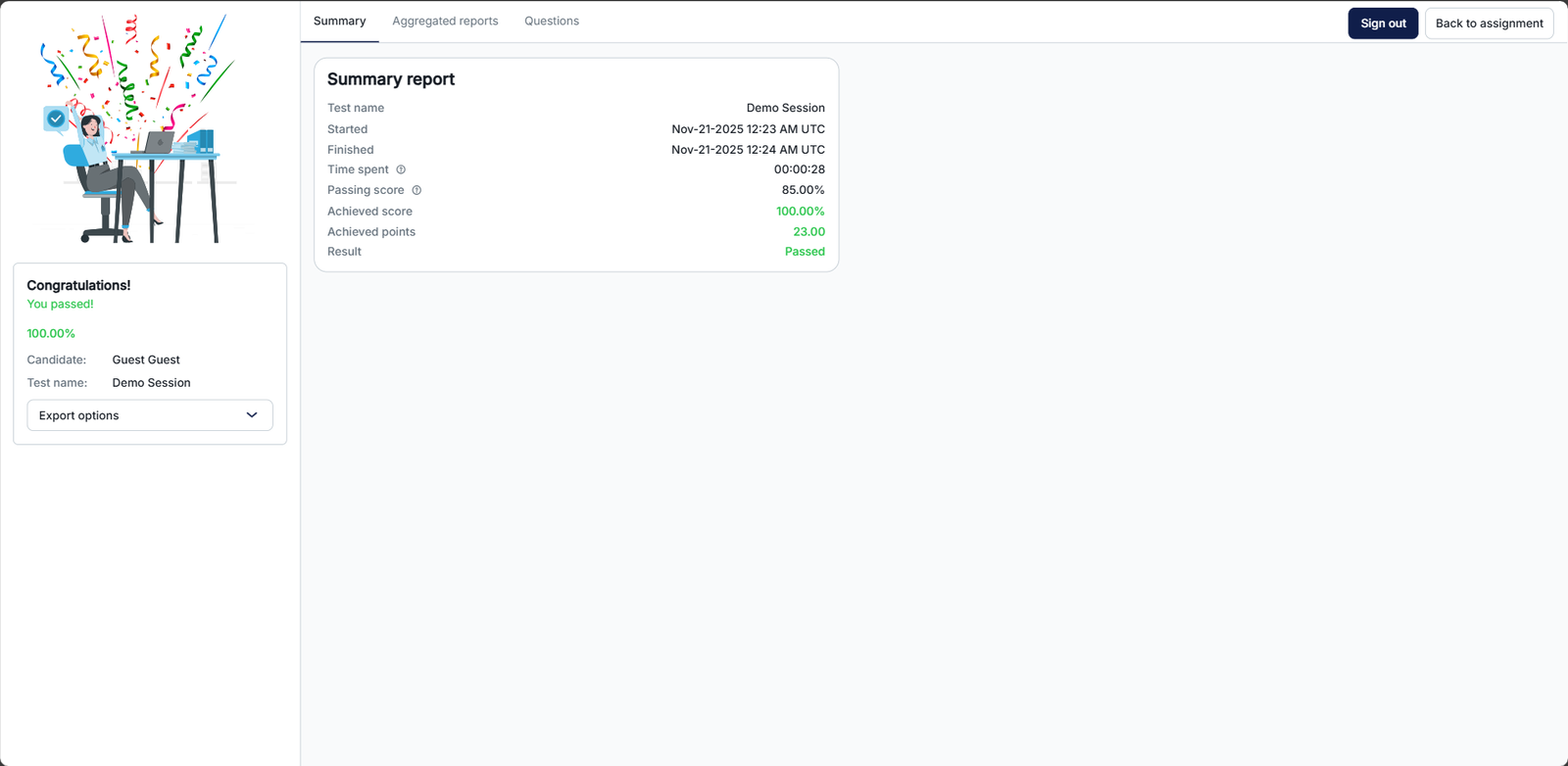
Task: Click the chevron arrow in Export options
Action: (x=252, y=415)
